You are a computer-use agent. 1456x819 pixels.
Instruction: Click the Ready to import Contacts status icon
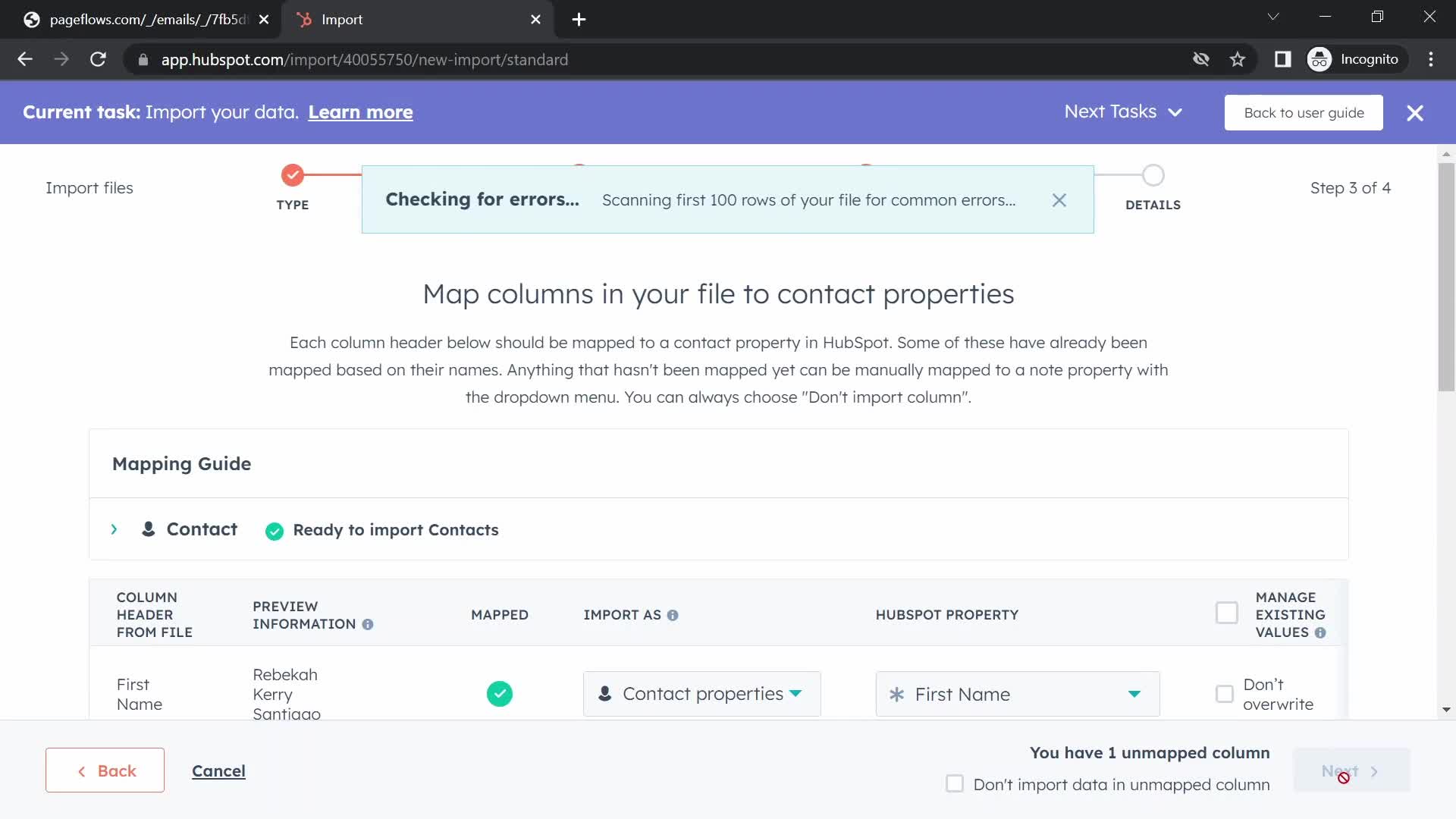tap(275, 530)
